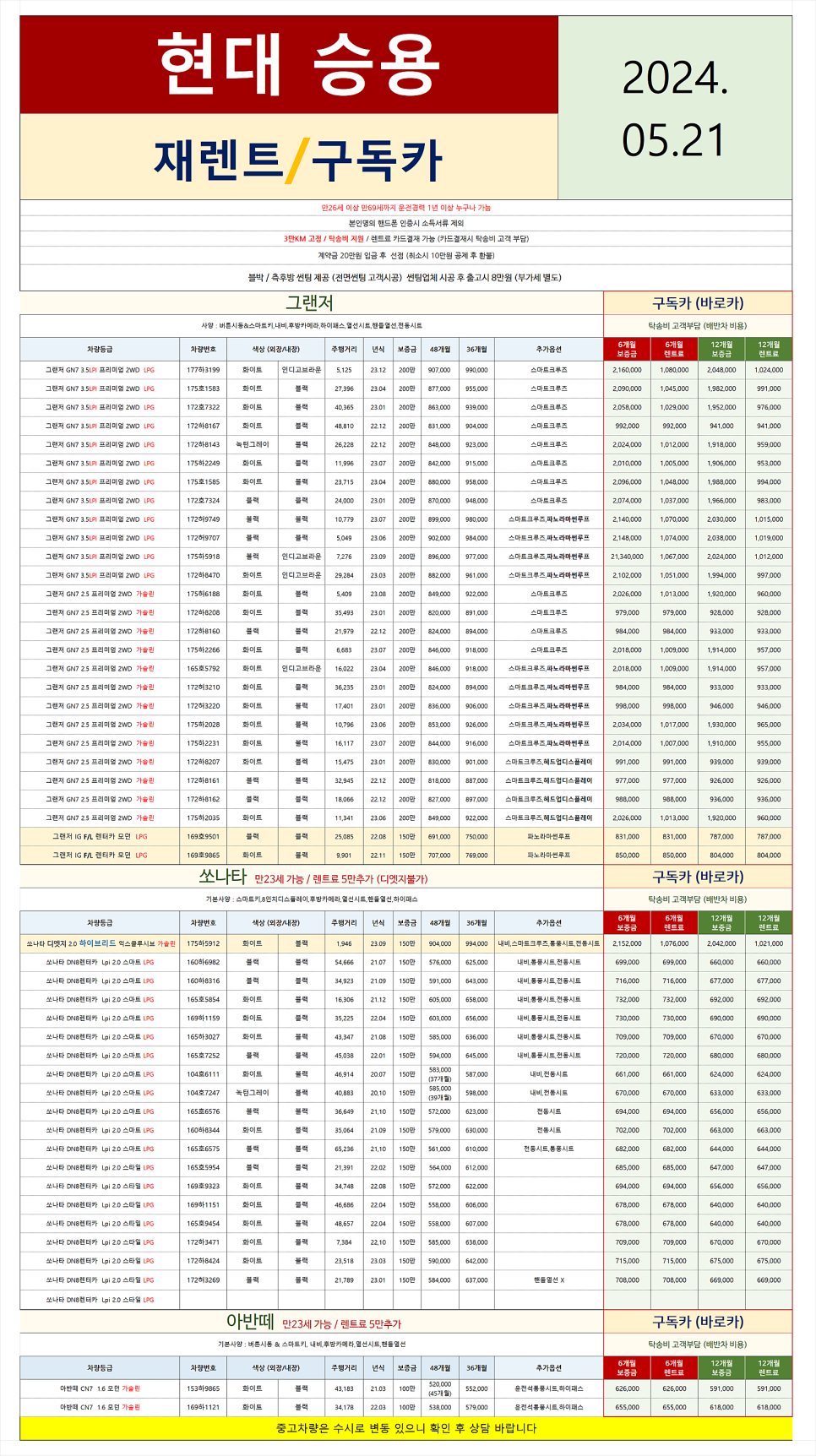Click the '만23세 가능 / 렌트료 5만추가 (디엣지불가)' note
Image resolution: width=816 pixels, height=1456 pixels.
pyautogui.click(x=341, y=878)
